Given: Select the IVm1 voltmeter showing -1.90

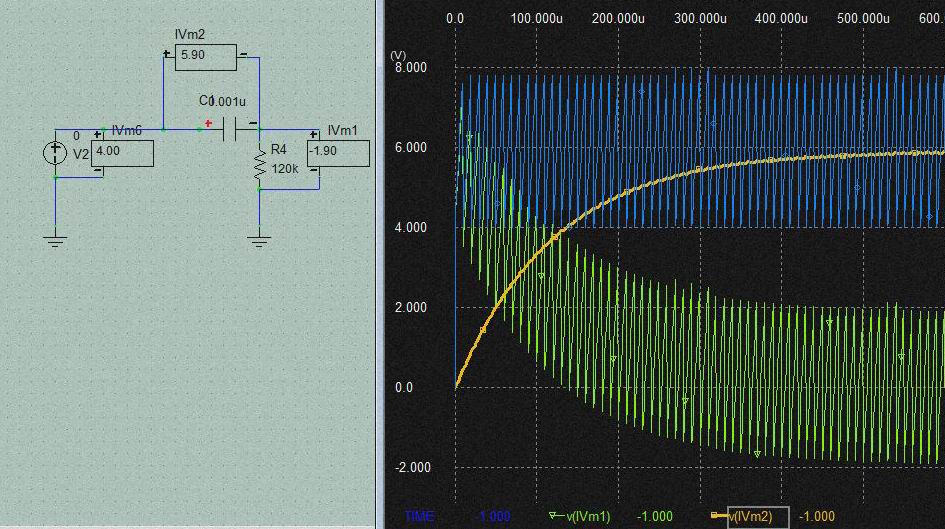Looking at the screenshot, I should point(338,153).
